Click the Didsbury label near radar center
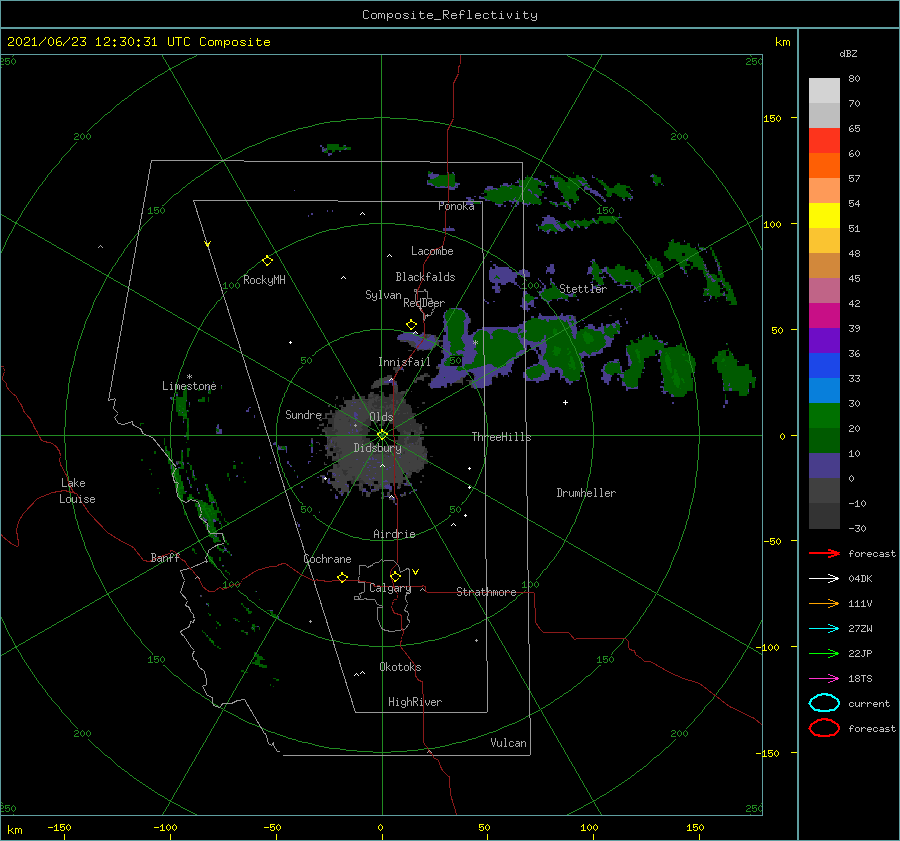 point(378,448)
